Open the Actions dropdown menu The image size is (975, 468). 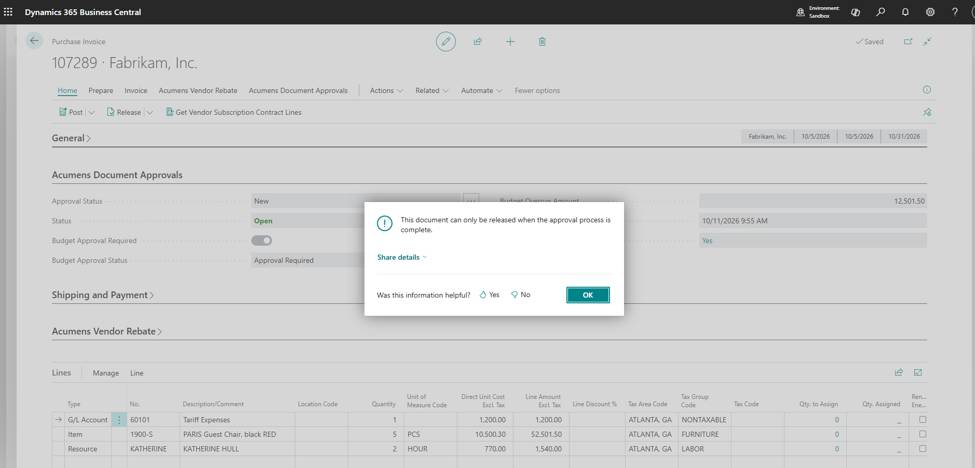(386, 91)
